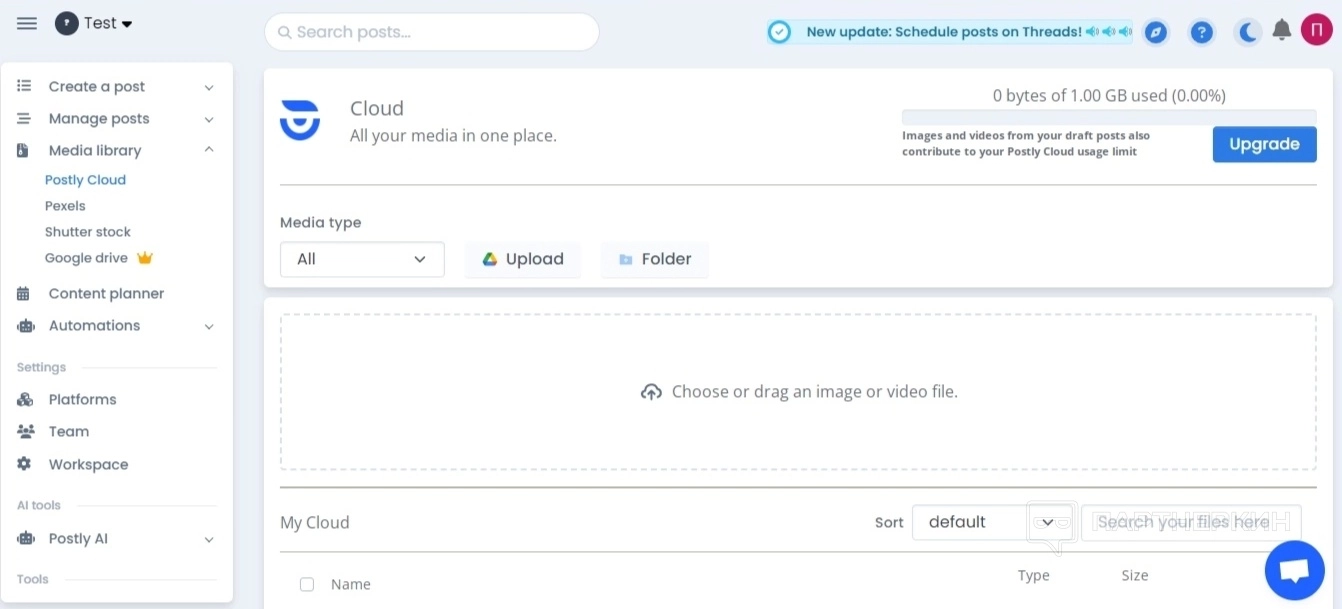Click the storage usage progress bar
Screen dimensions: 1342x609
[x=1109, y=117]
